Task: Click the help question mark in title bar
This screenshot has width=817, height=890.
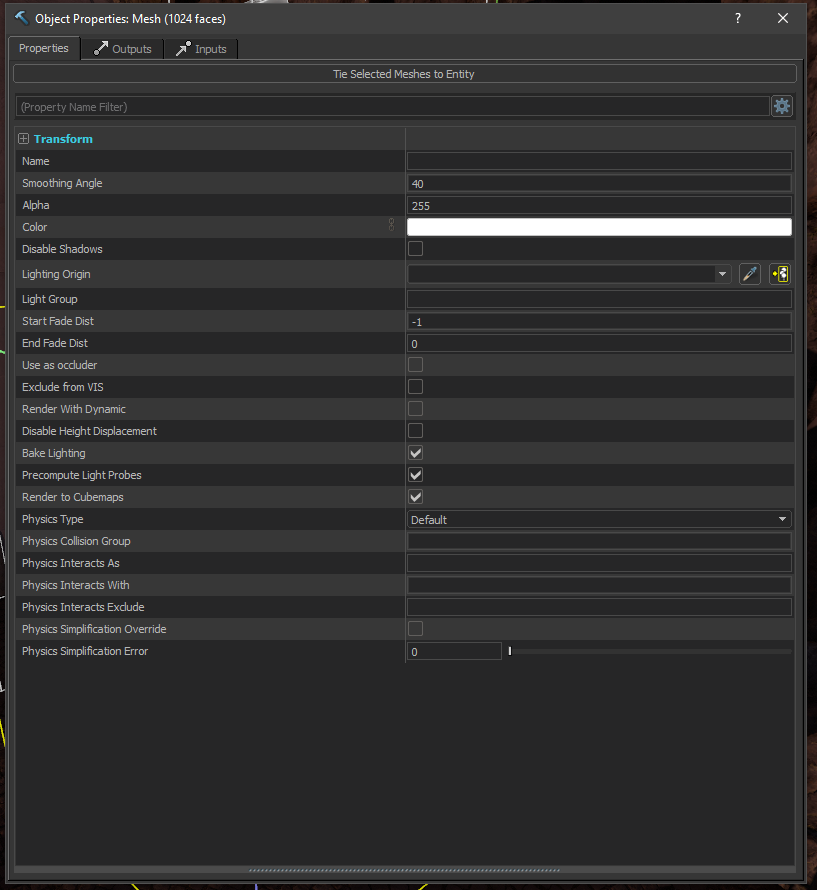Action: (738, 19)
